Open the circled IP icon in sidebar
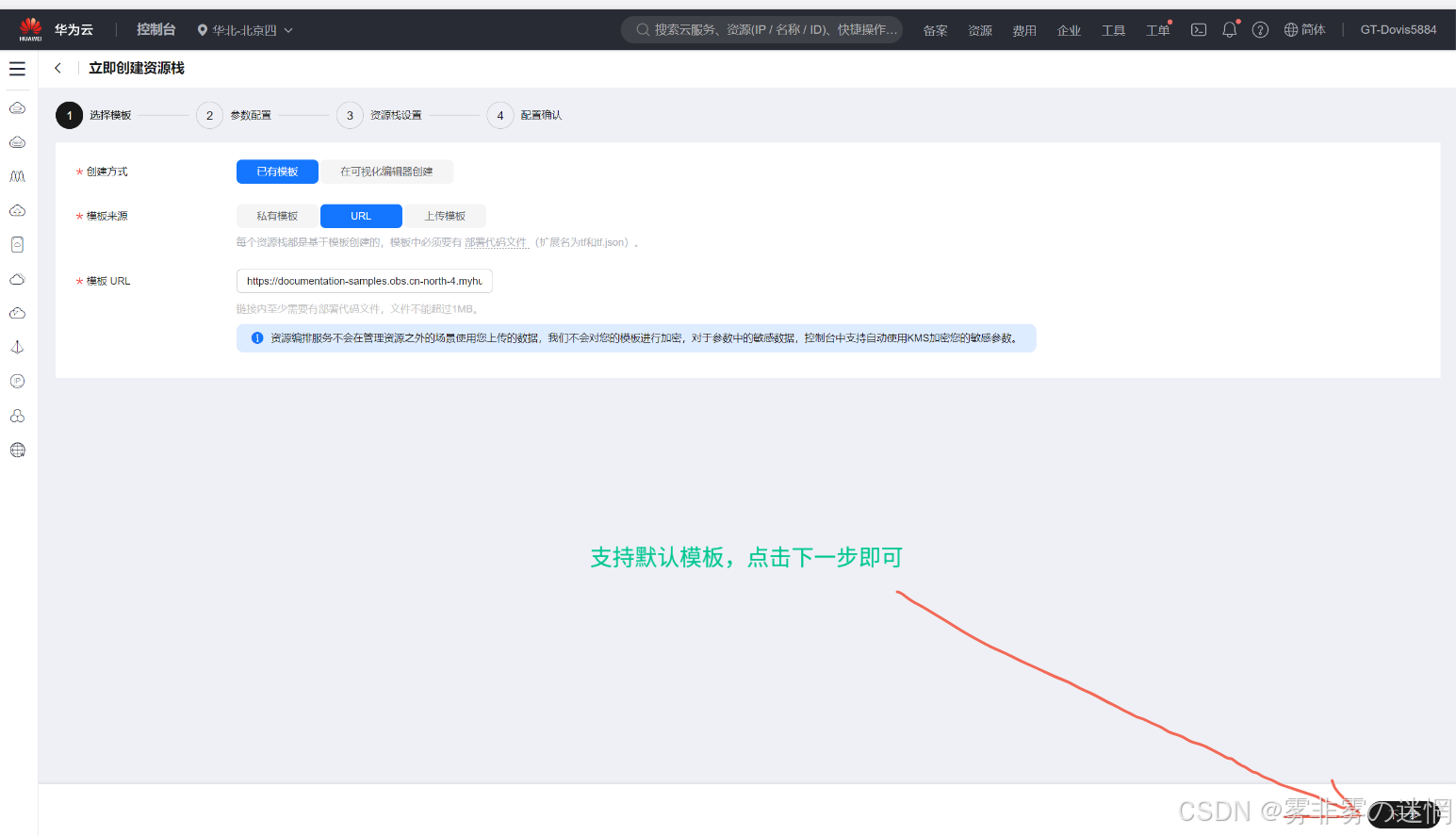1456x836 pixels. tap(17, 381)
